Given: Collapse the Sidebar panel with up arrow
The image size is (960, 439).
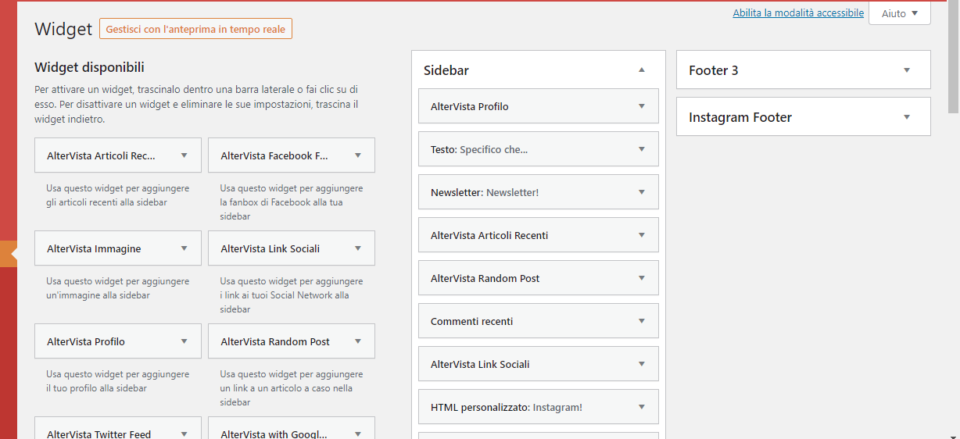Looking at the screenshot, I should tap(641, 70).
